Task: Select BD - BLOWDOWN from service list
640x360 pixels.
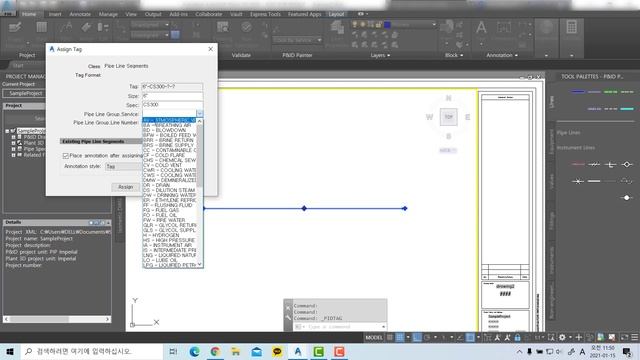Action: [169, 130]
